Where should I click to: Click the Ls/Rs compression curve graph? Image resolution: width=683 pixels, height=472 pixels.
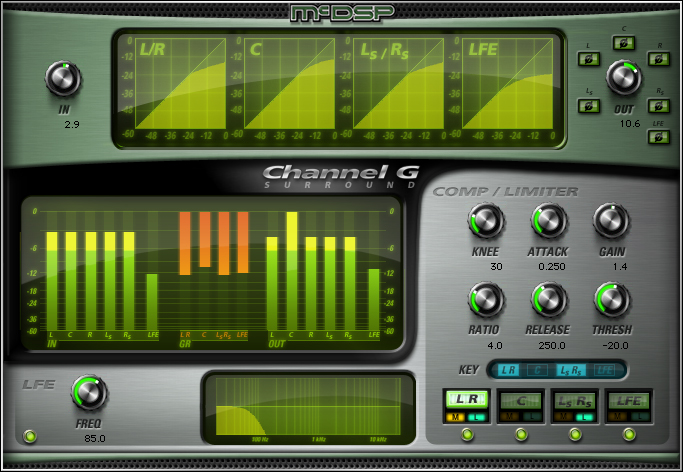pos(398,84)
